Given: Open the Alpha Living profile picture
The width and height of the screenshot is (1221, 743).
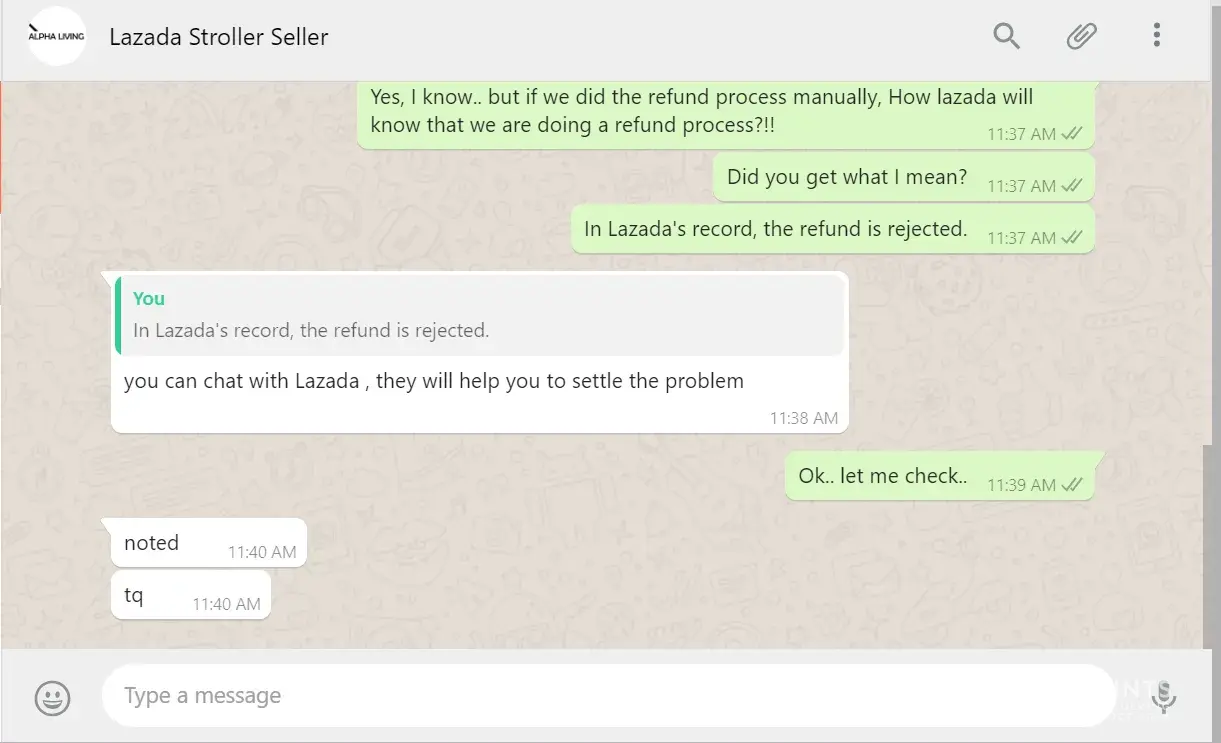Looking at the screenshot, I should [x=56, y=37].
